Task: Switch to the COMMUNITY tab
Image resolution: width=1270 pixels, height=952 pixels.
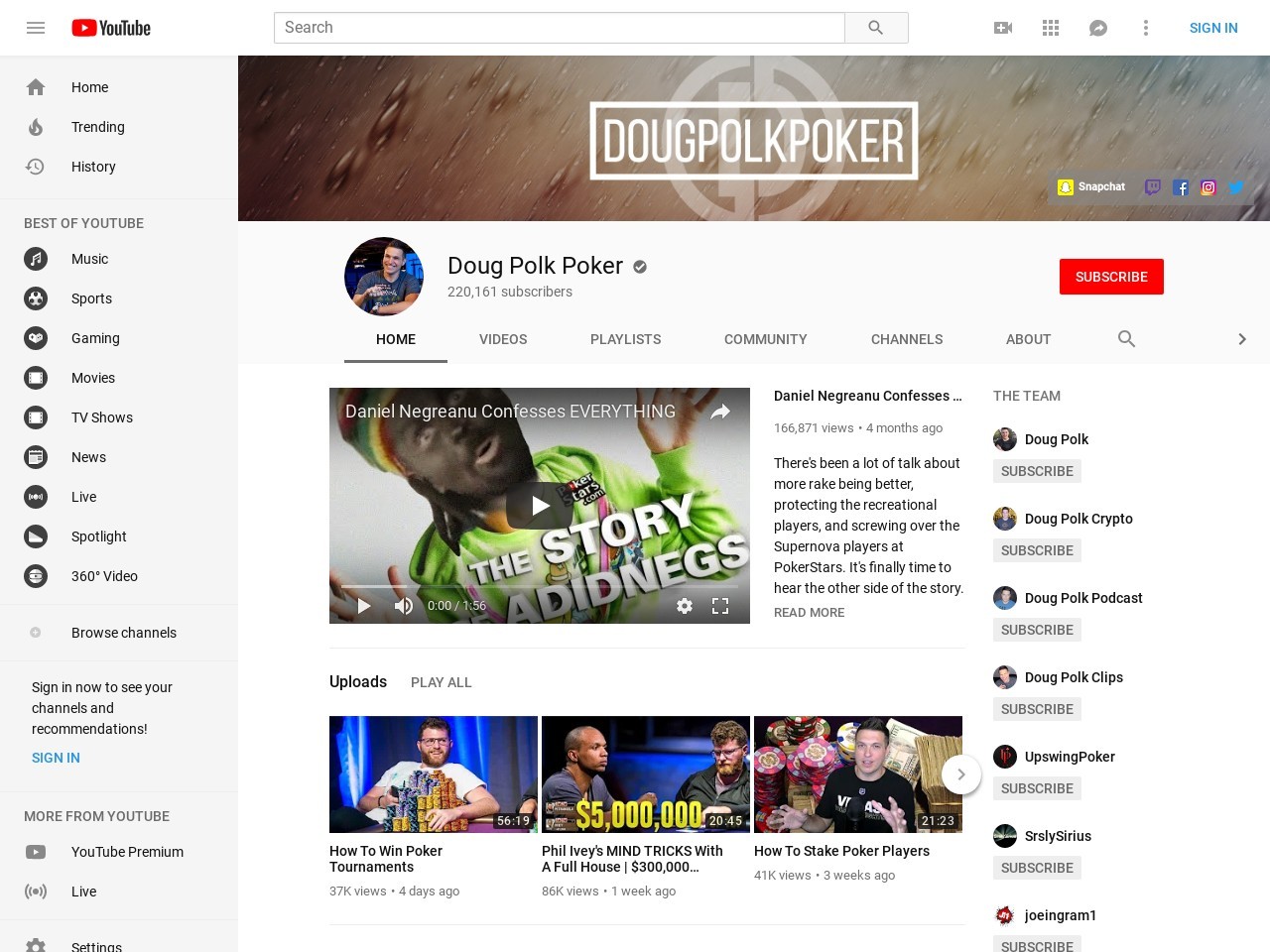Action: coord(766,339)
